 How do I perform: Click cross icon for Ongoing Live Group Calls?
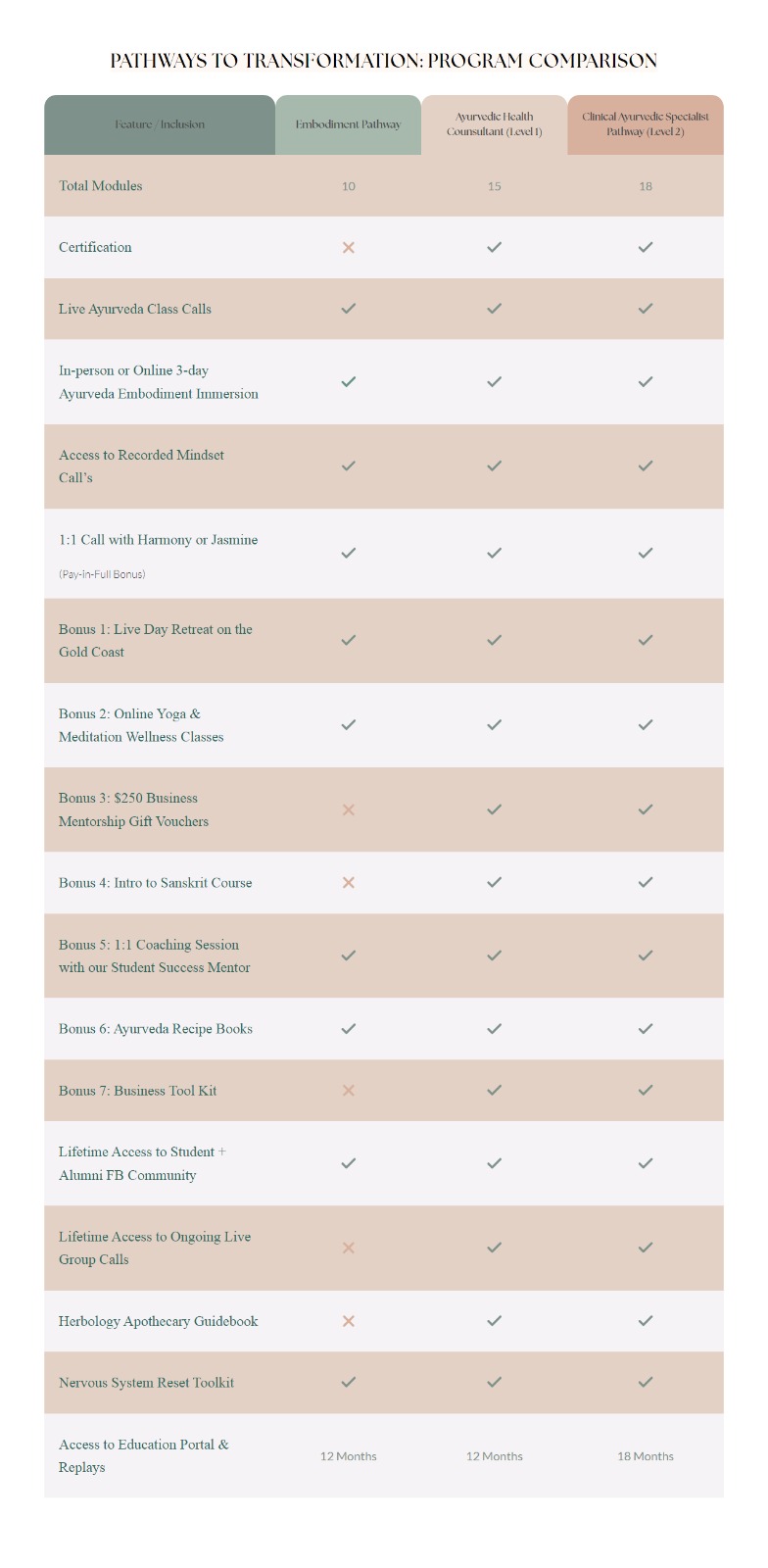[348, 1249]
